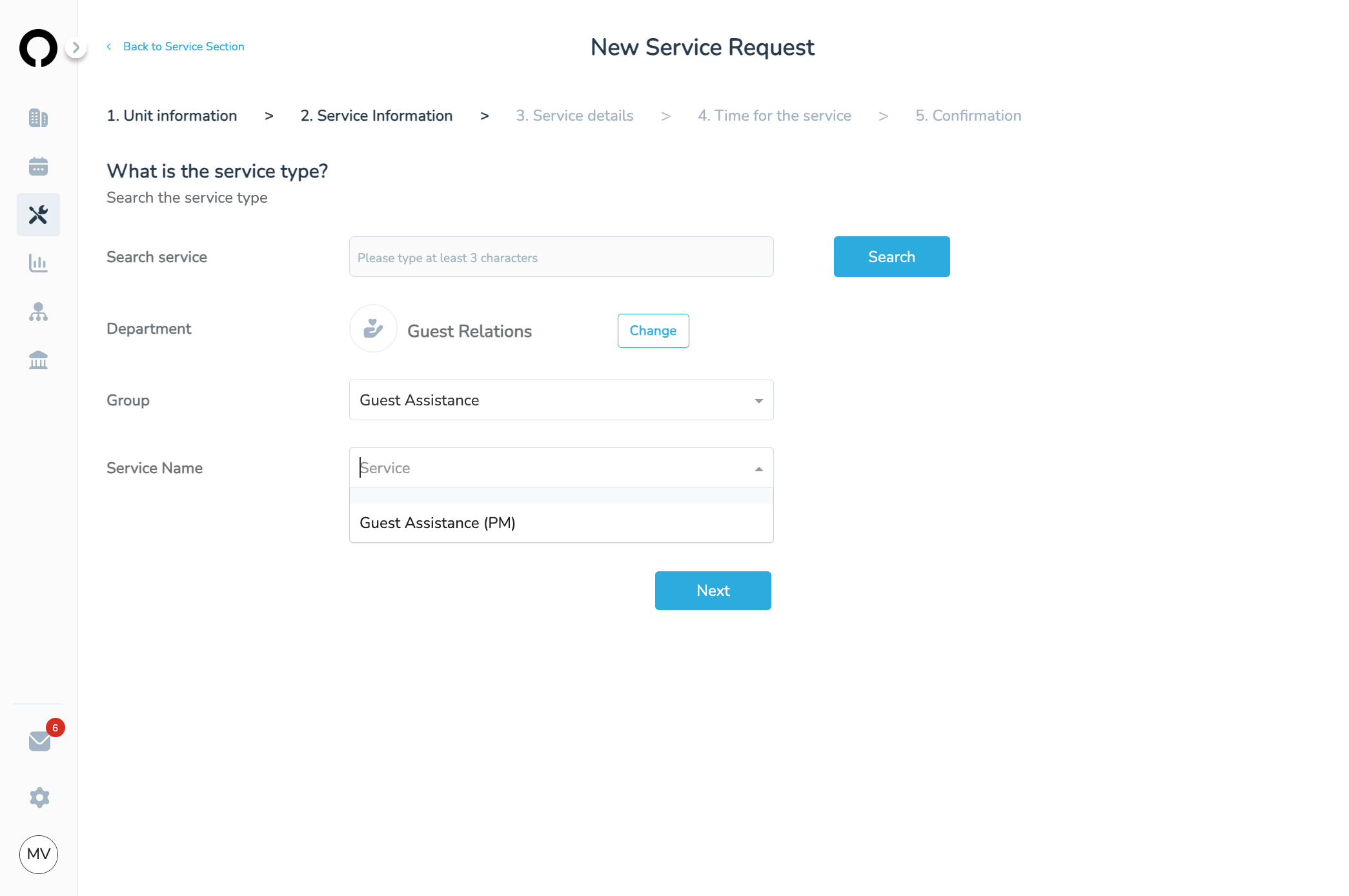Click the black circular app logo
Screen dimensions: 1349x896
tap(38, 48)
